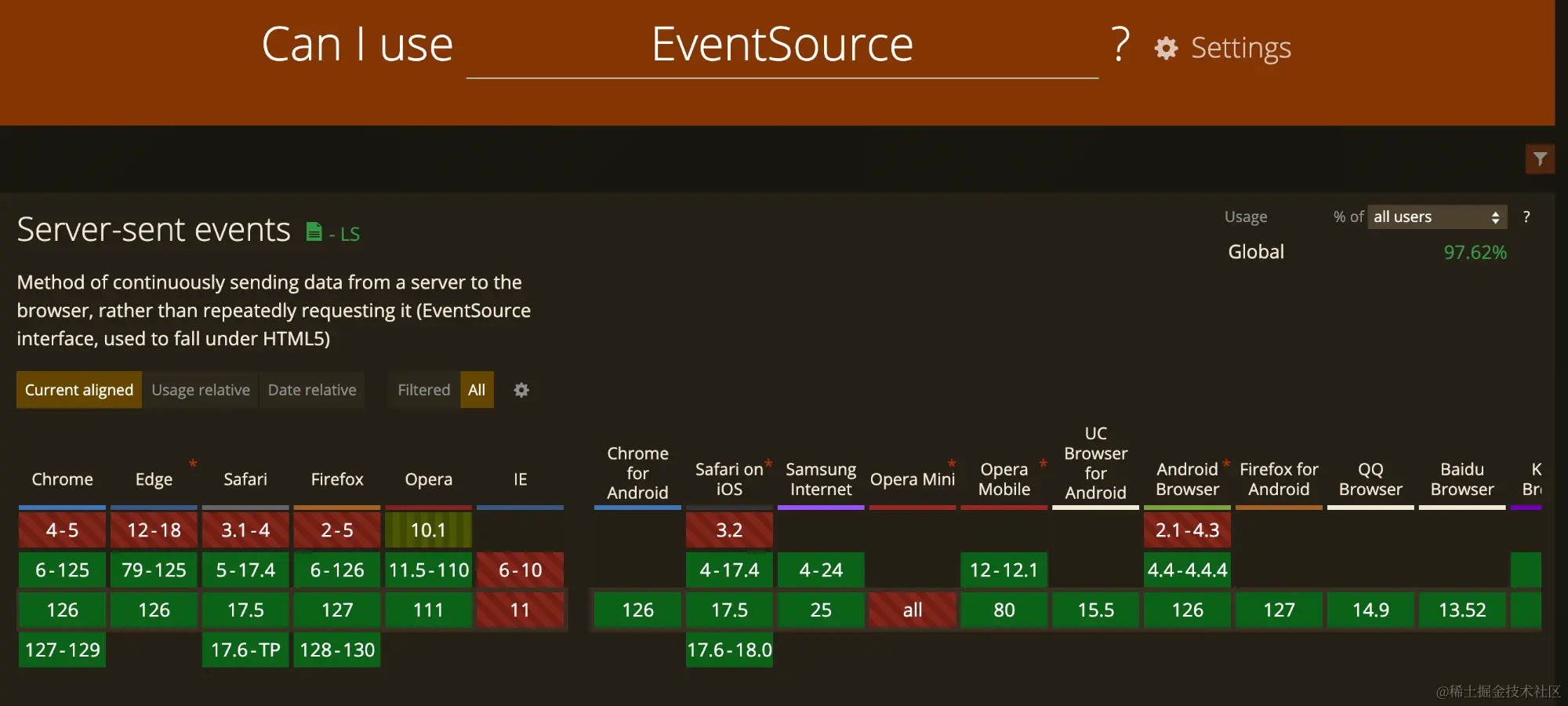Screen dimensions: 1568x706
Task: Select Samsung Internet 4-24 cell
Action: 821,570
